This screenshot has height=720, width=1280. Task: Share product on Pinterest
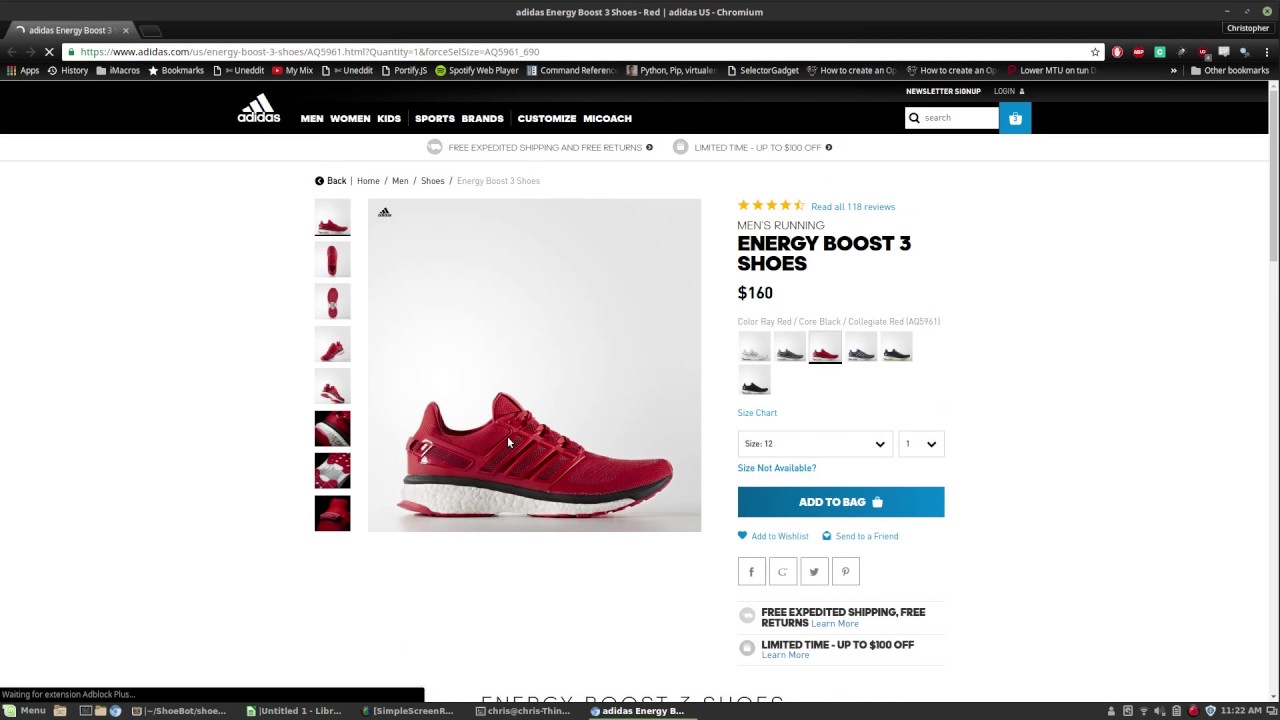[845, 572]
